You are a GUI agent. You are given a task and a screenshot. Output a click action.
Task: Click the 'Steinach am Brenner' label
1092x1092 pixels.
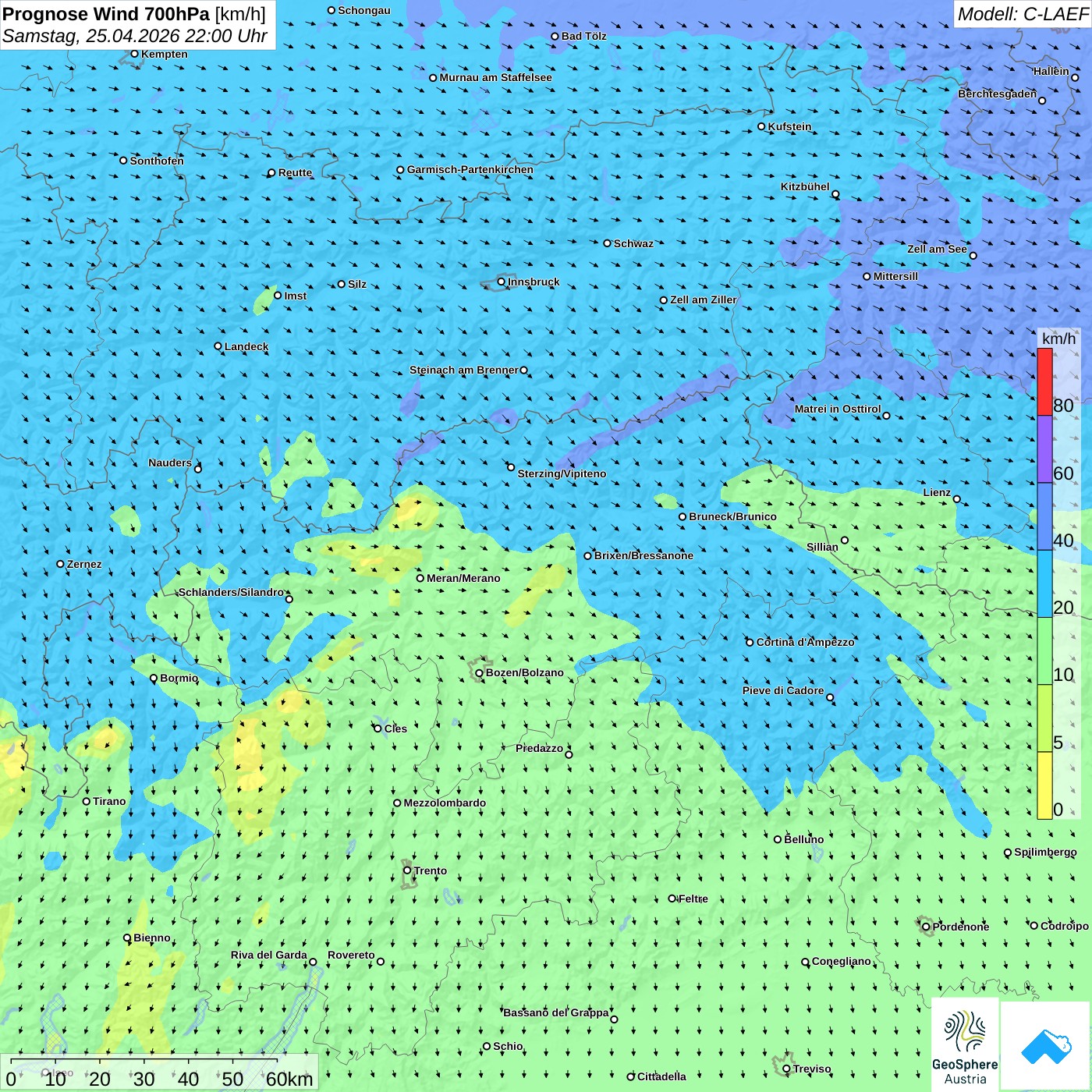[464, 370]
